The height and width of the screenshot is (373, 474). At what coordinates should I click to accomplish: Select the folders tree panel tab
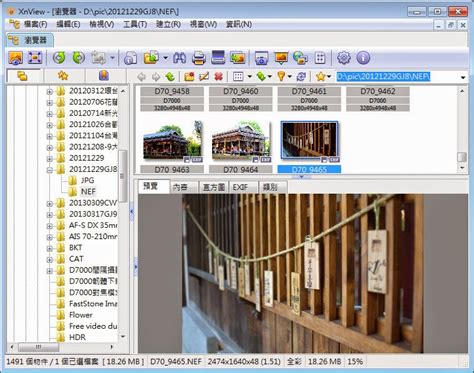point(22,76)
